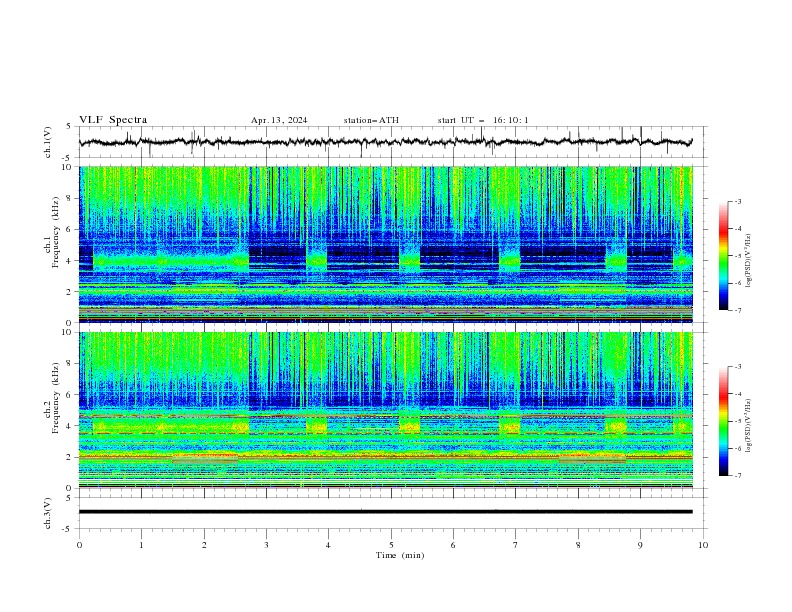Image resolution: width=792 pixels, height=612 pixels.
Task: Click the ch.2 spectrogram color bar
Action: [x=723, y=421]
